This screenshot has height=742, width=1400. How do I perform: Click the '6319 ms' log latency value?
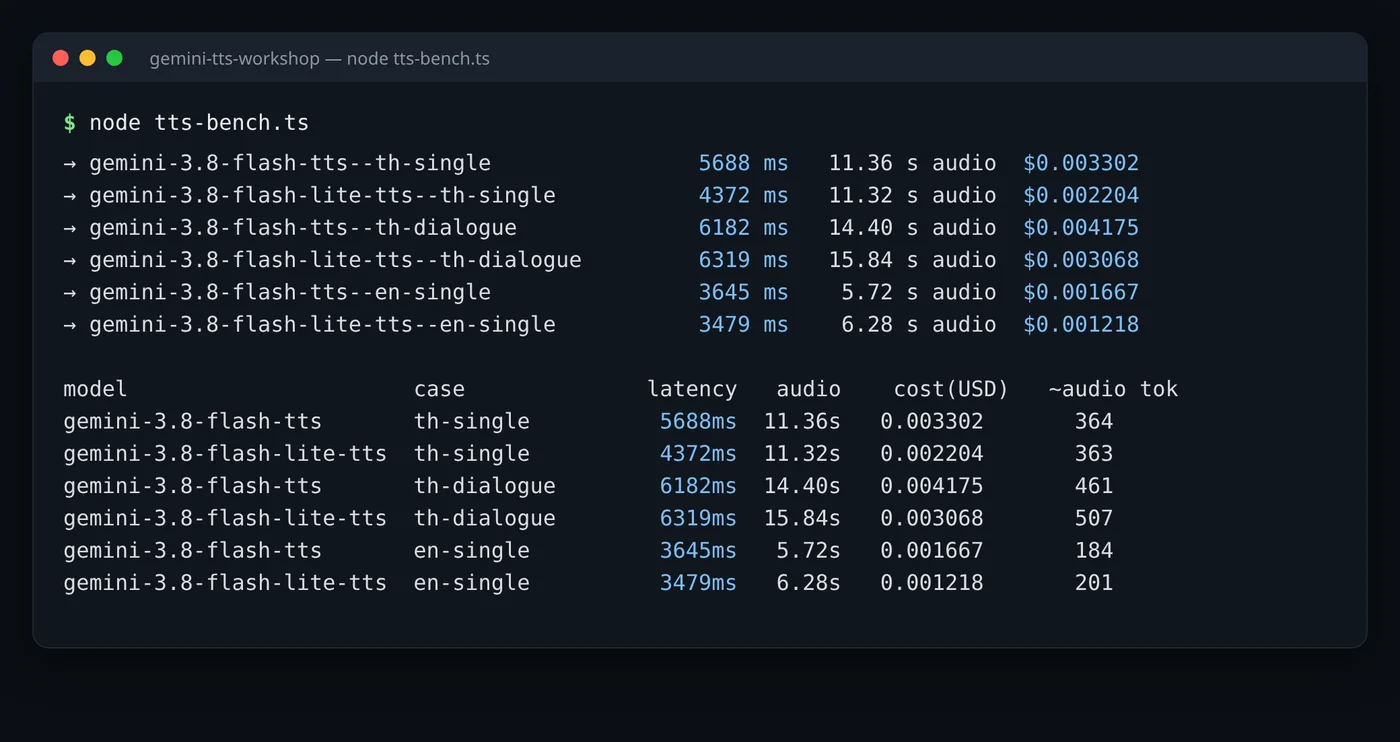tap(743, 260)
